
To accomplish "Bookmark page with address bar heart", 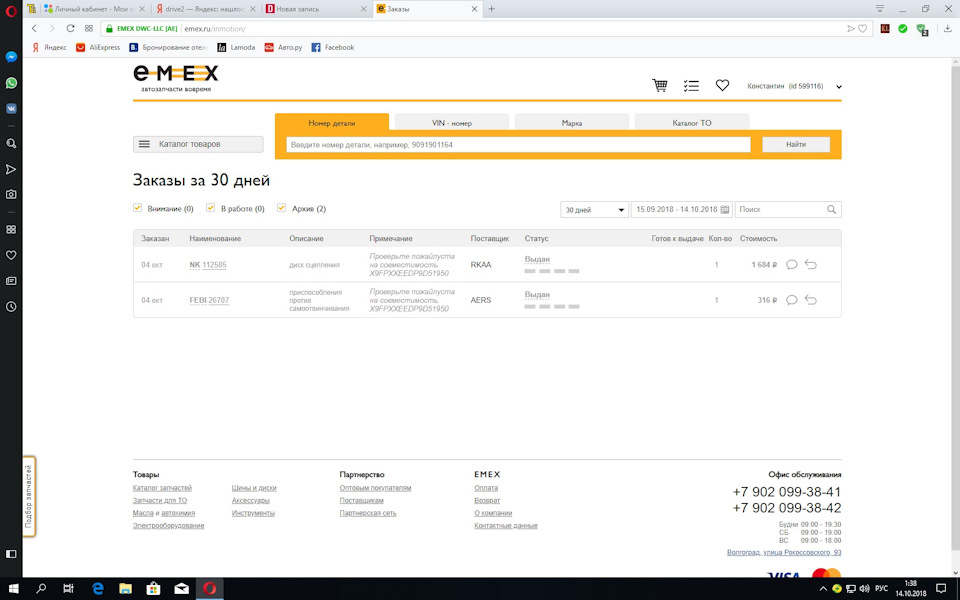I will tap(863, 29).
